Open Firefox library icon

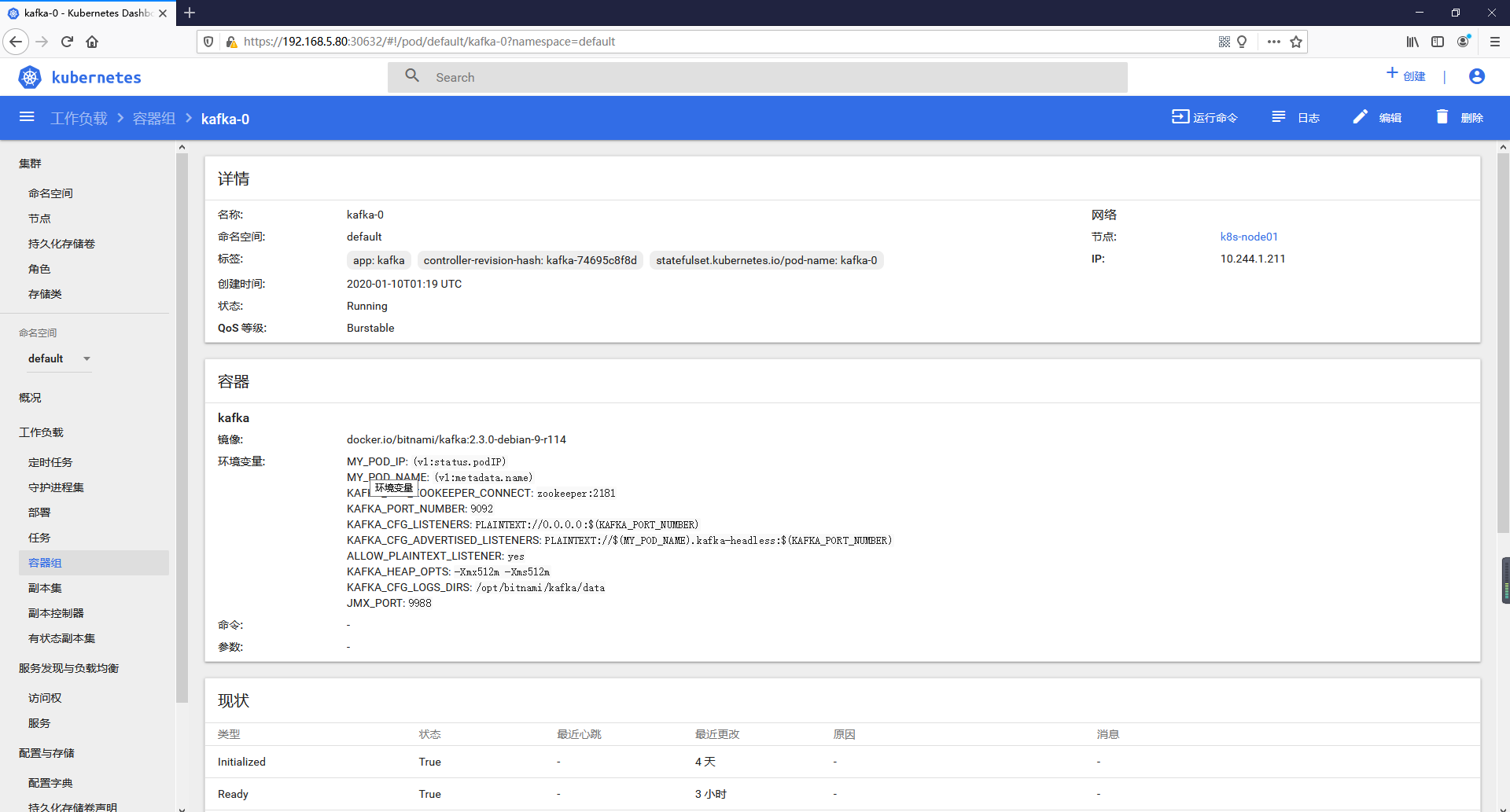[x=1412, y=42]
